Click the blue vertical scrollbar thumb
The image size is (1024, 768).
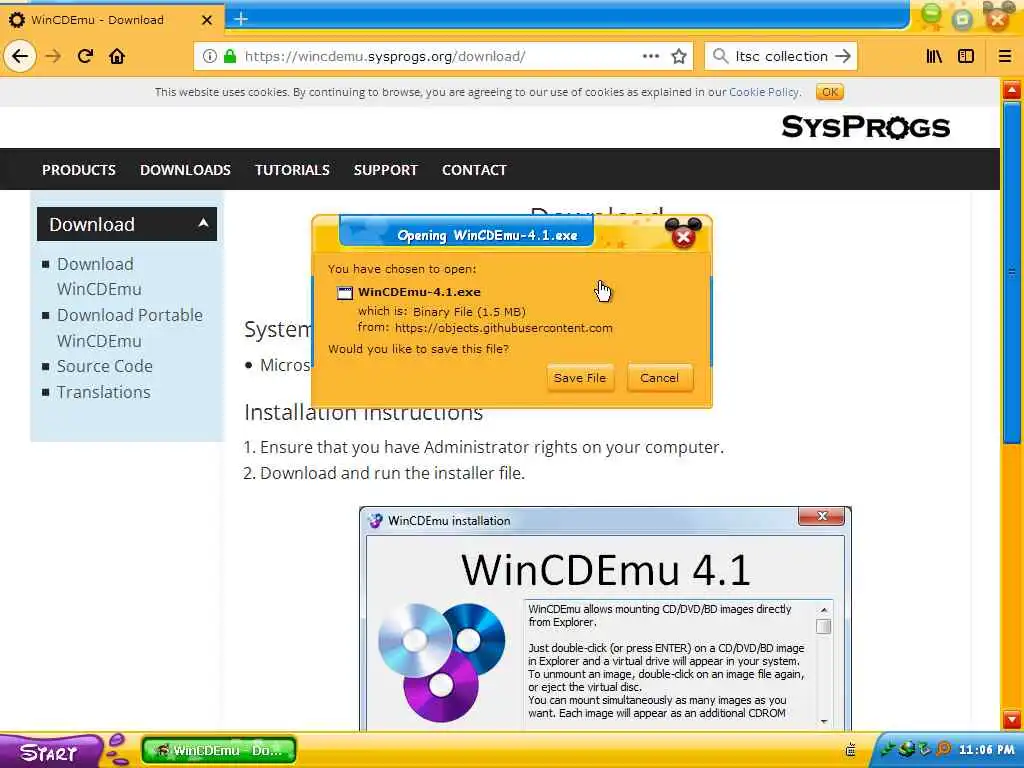(x=1012, y=273)
